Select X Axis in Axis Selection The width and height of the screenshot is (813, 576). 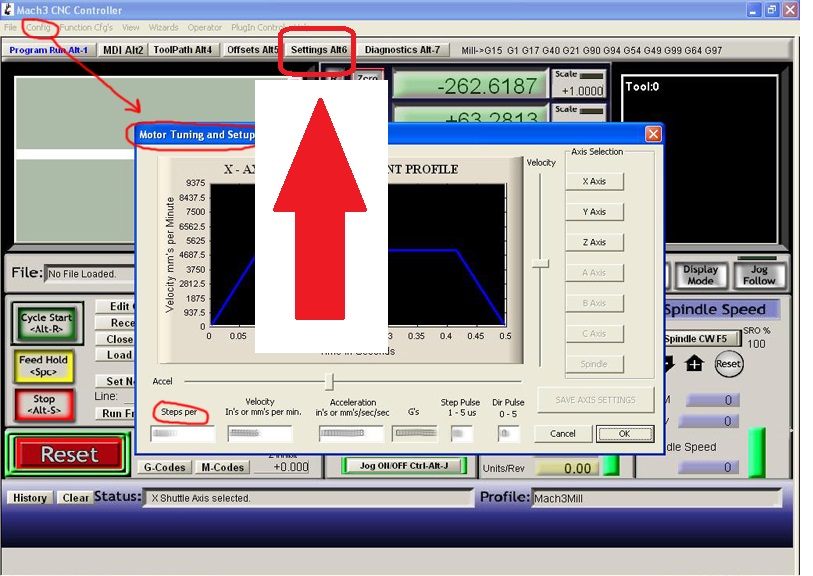(x=594, y=181)
